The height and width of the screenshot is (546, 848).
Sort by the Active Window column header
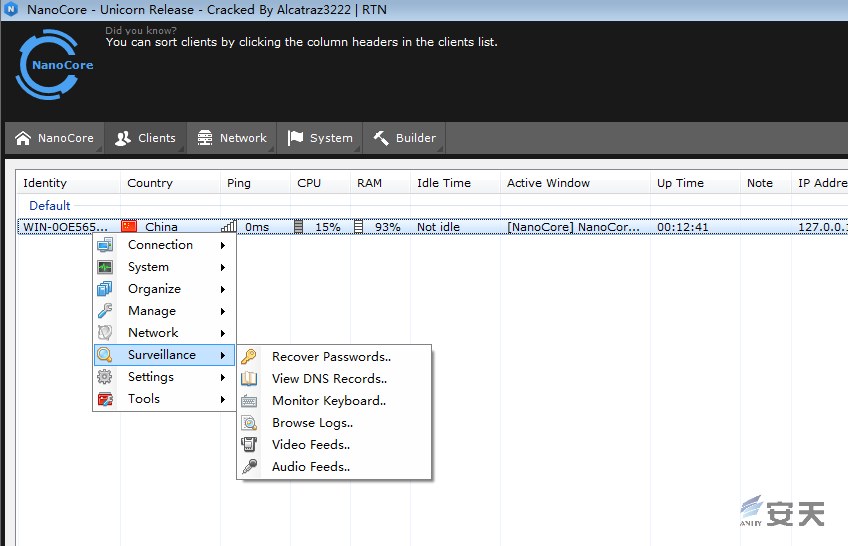[x=575, y=183]
